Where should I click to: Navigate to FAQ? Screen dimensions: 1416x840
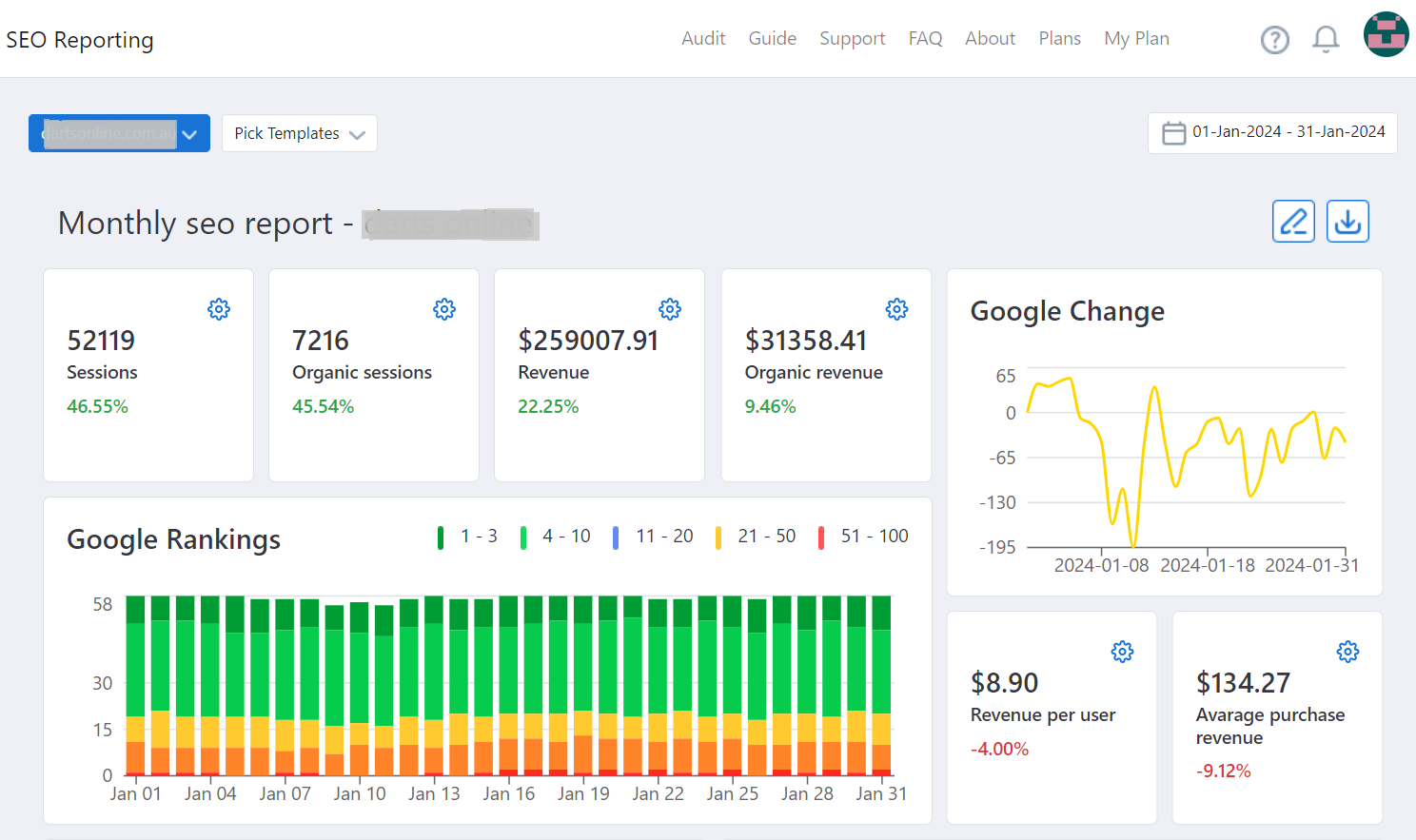(x=925, y=38)
